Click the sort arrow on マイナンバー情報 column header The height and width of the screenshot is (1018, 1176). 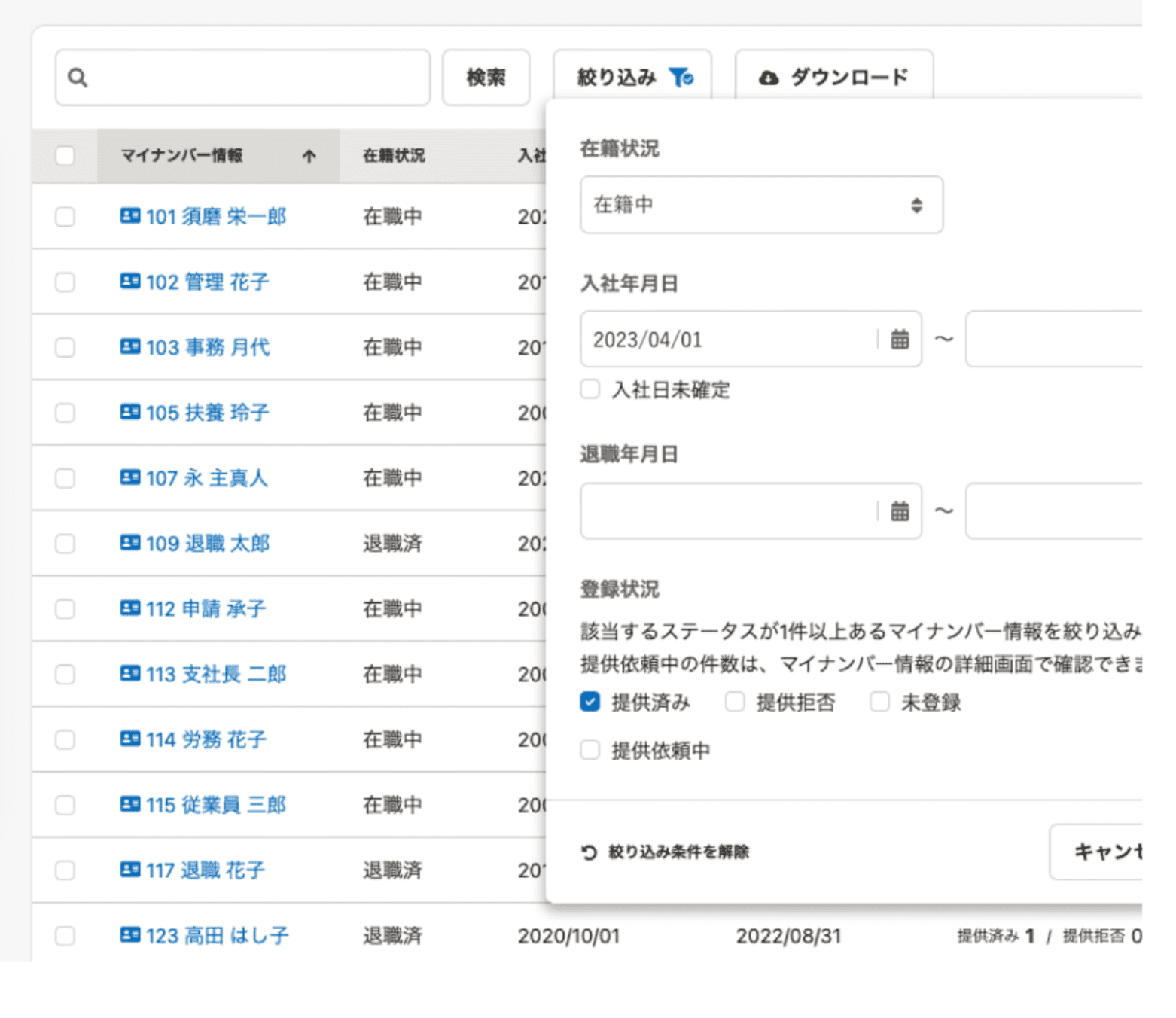point(309,157)
